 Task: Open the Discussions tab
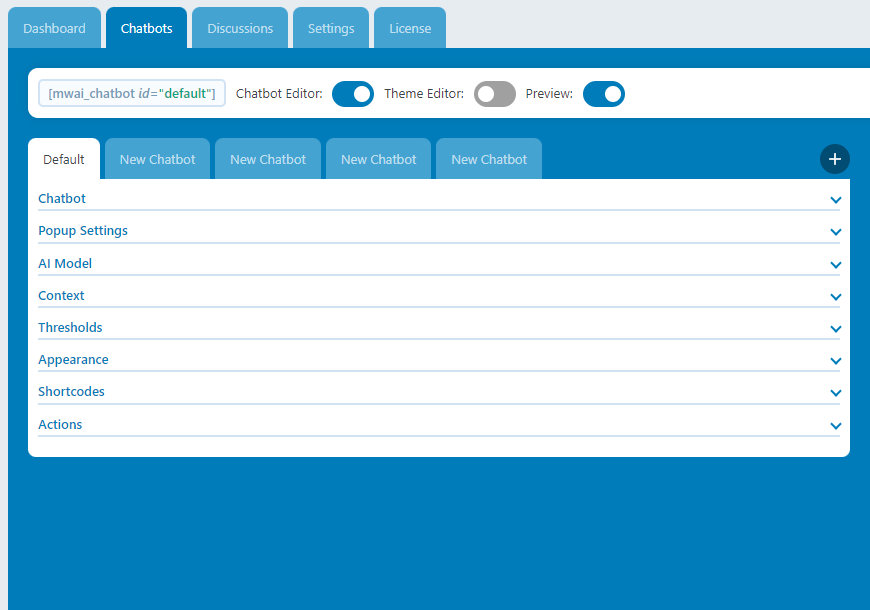[240, 29]
